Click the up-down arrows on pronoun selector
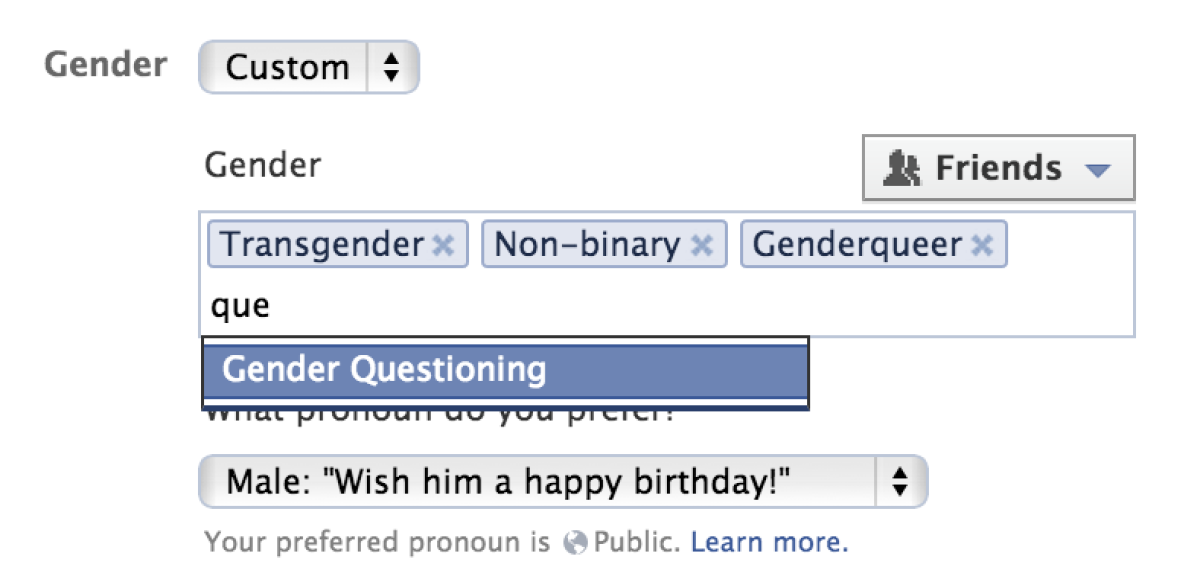 (x=900, y=483)
